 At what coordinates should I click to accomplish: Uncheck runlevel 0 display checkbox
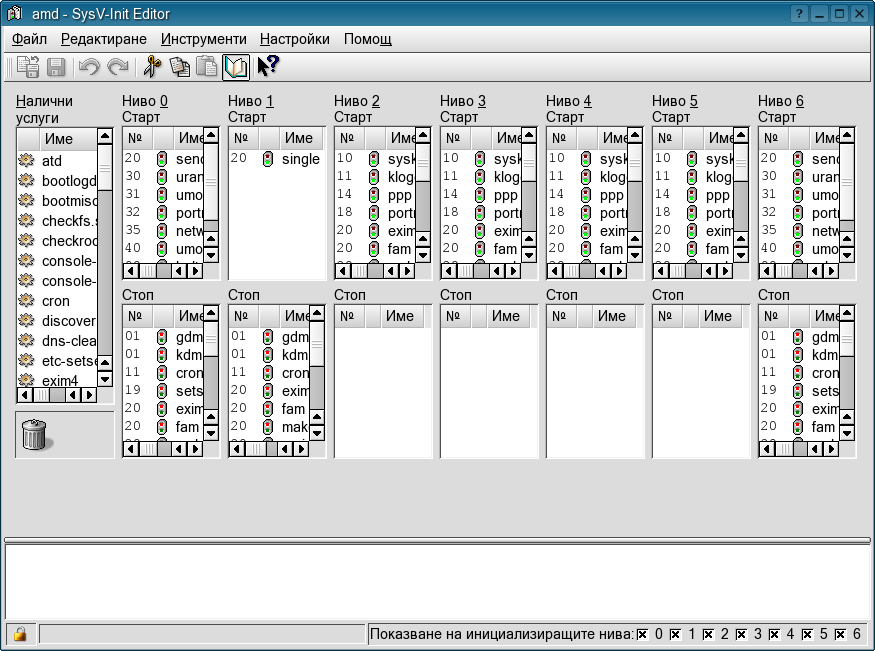tap(643, 634)
